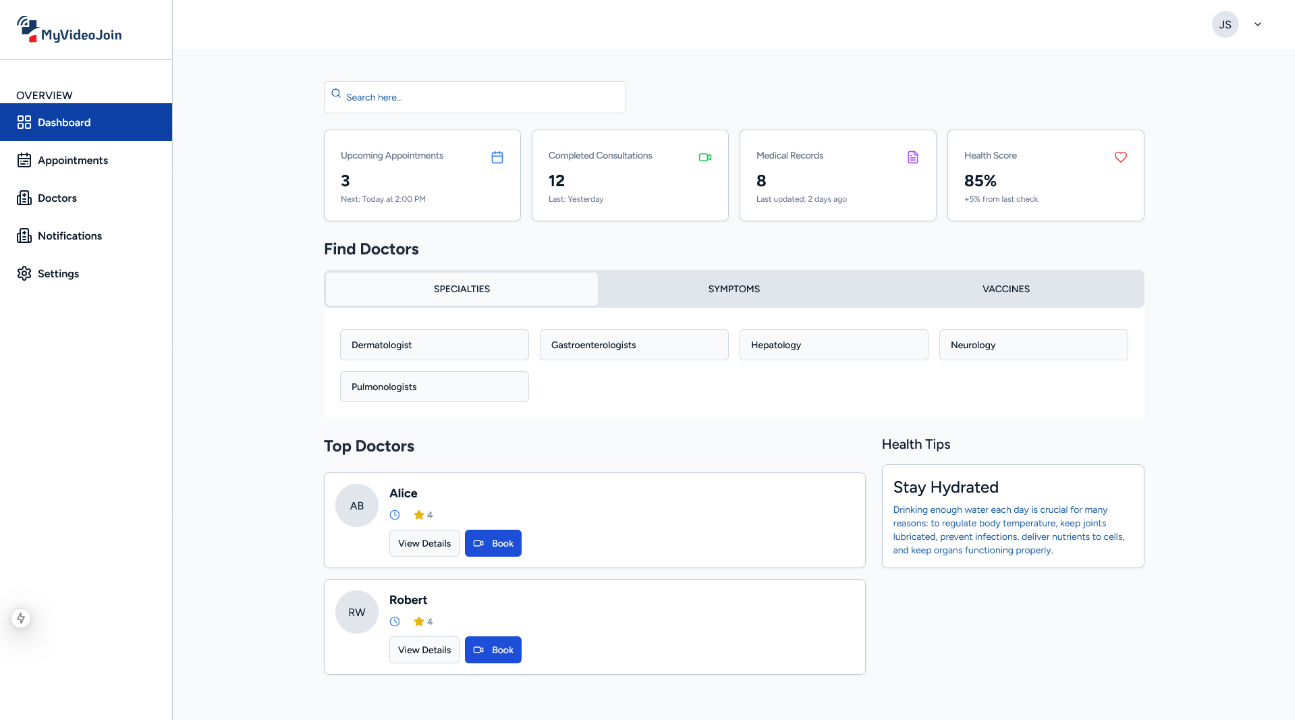Click the 'Last: Yesterday' text
1295x720 pixels.
pos(576,199)
